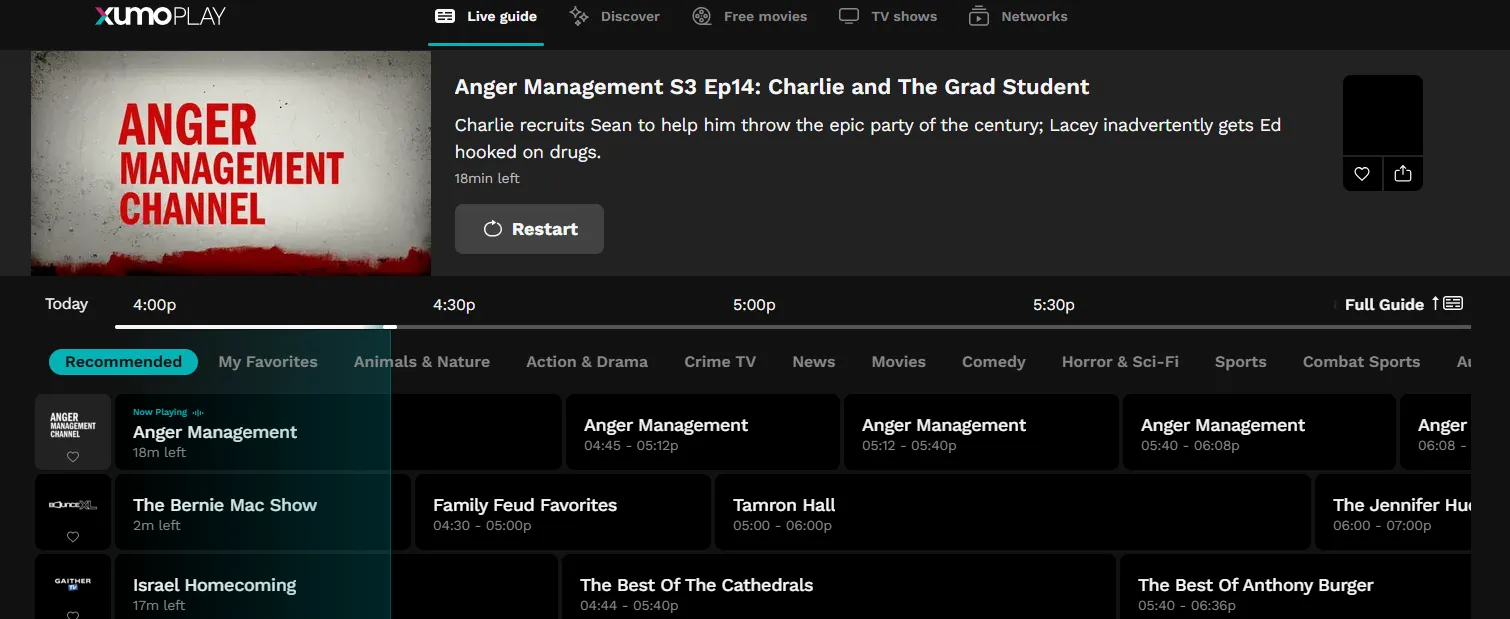Image resolution: width=1510 pixels, height=619 pixels.
Task: Open the Anger Management Channel thumbnail
Action: click(230, 163)
